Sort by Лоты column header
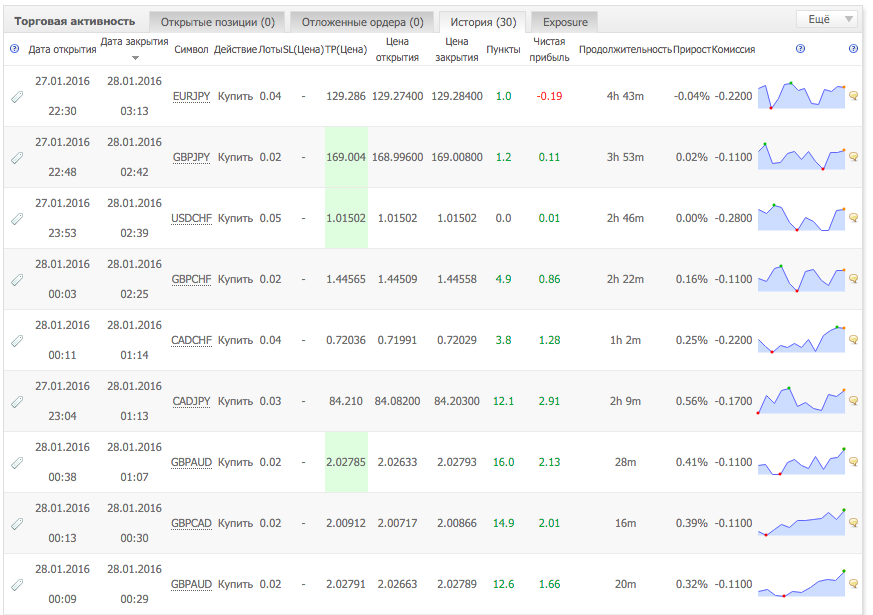Screen dimensions: 873x615 270,50
